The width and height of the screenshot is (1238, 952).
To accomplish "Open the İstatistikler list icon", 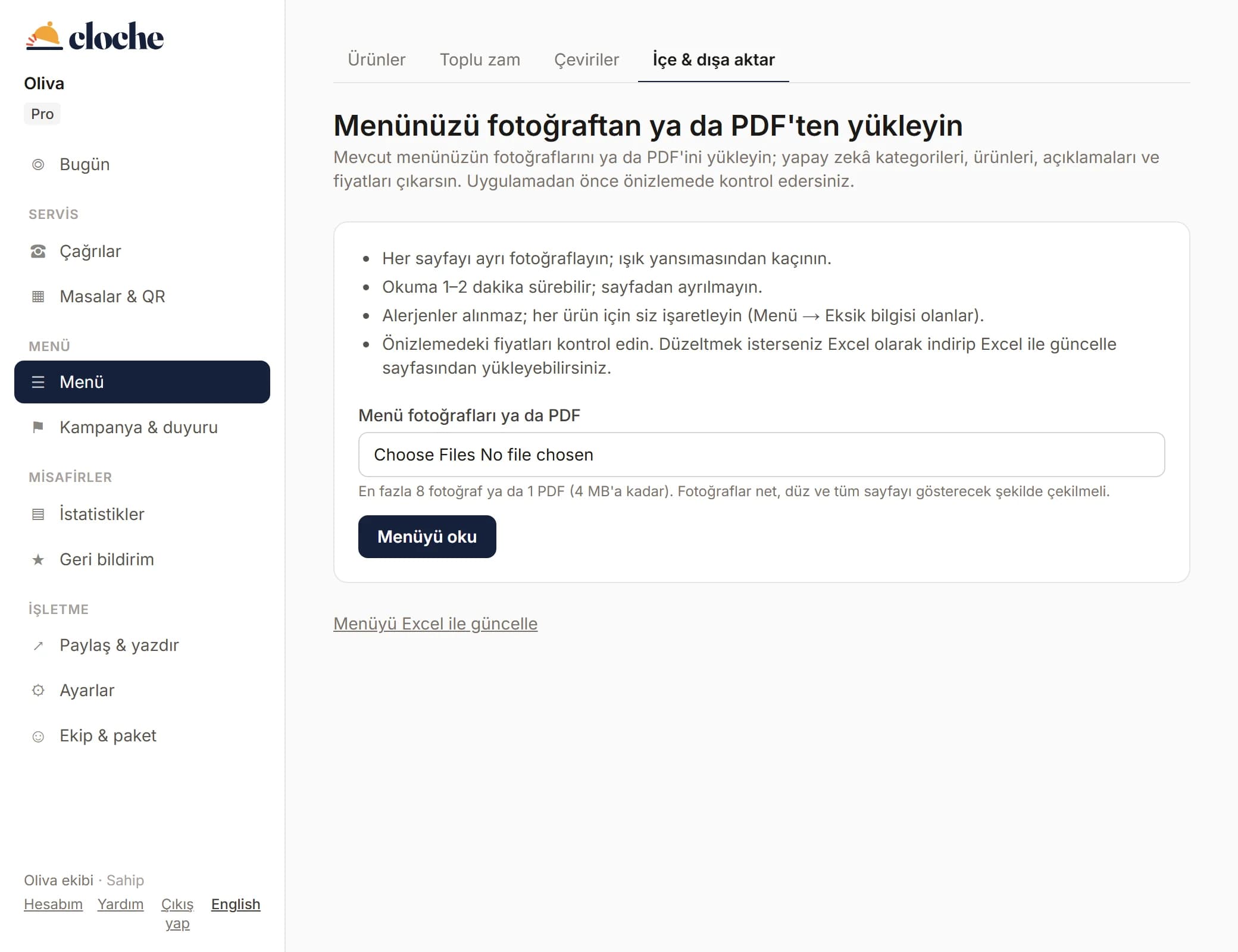I will [38, 515].
